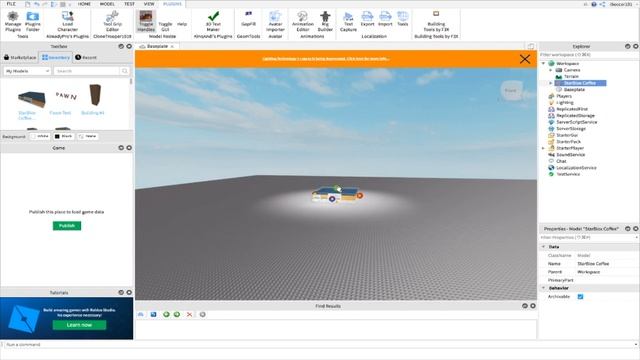This screenshot has width=640, height=360.
Task: Expand the Camera node in Explorer
Action: (551, 70)
